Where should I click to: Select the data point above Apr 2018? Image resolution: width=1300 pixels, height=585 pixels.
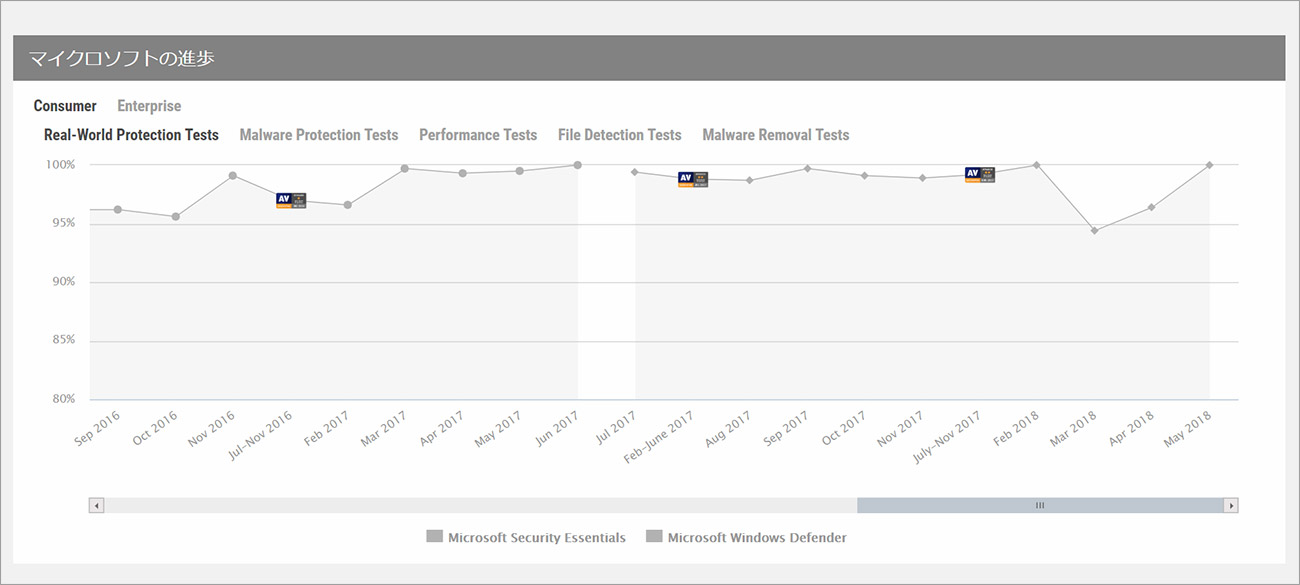pyautogui.click(x=1152, y=207)
